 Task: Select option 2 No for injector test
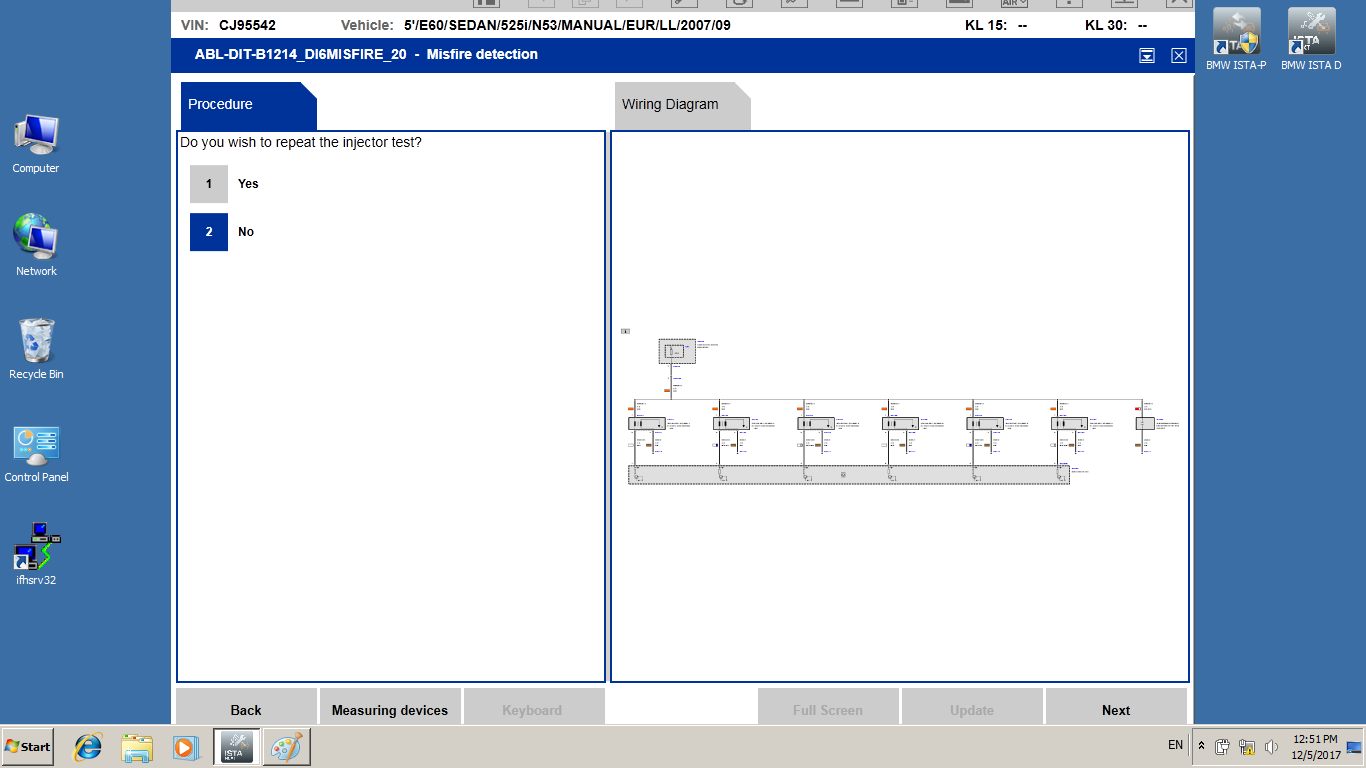click(209, 232)
